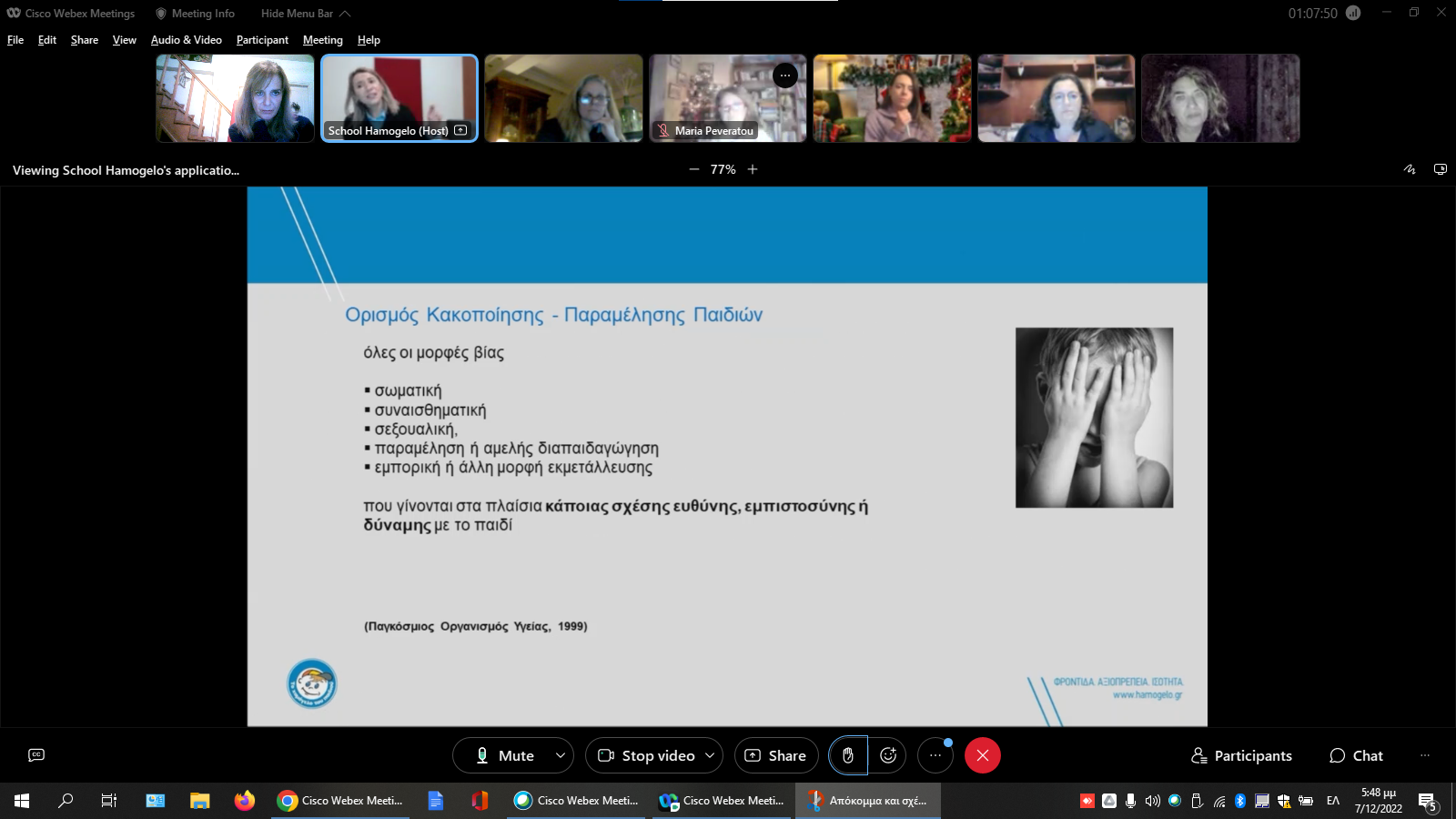The width and height of the screenshot is (1456, 819).
Task: Open the Audio & Video menu
Action: point(186,40)
